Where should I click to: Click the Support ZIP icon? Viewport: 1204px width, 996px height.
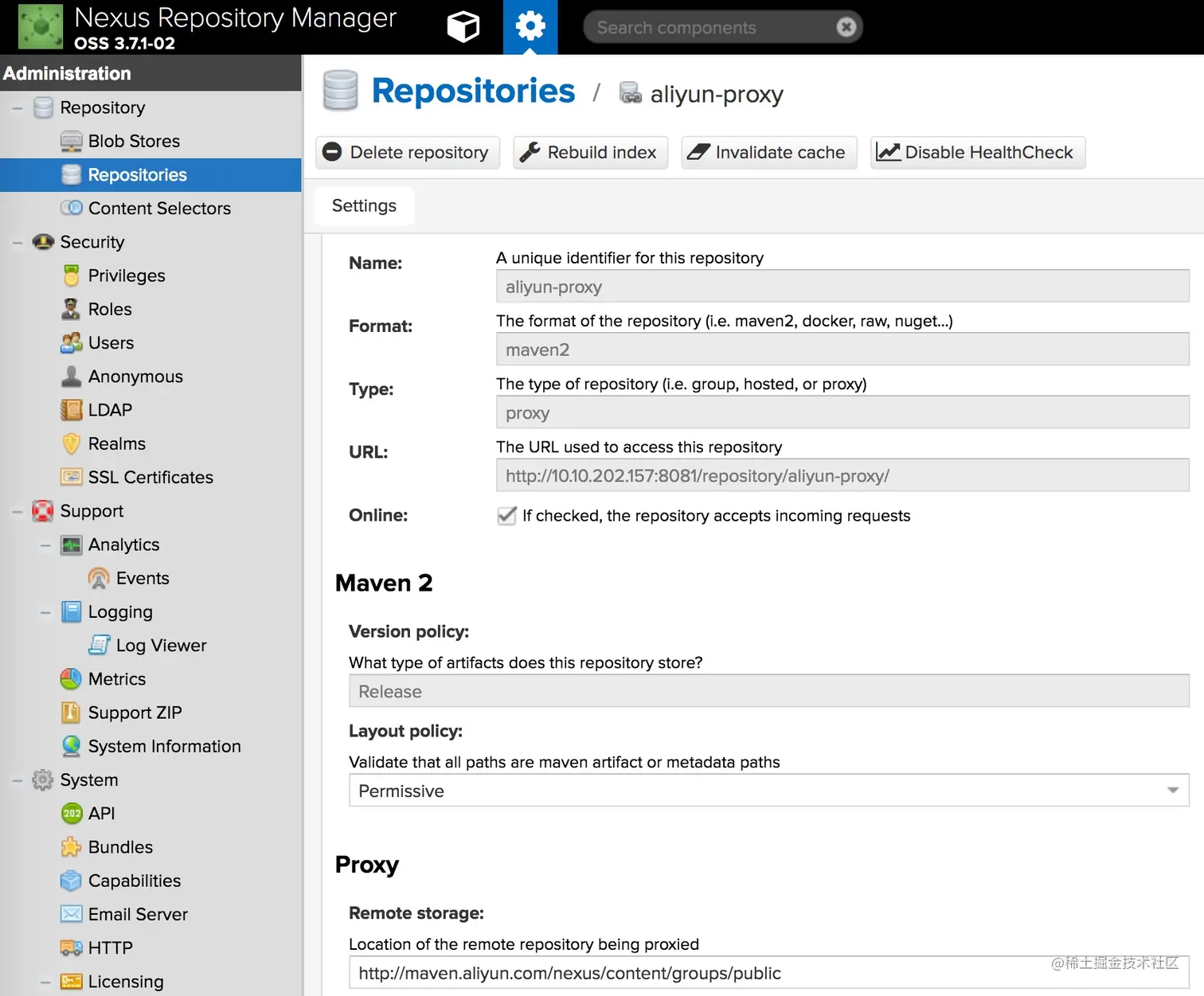coord(71,713)
